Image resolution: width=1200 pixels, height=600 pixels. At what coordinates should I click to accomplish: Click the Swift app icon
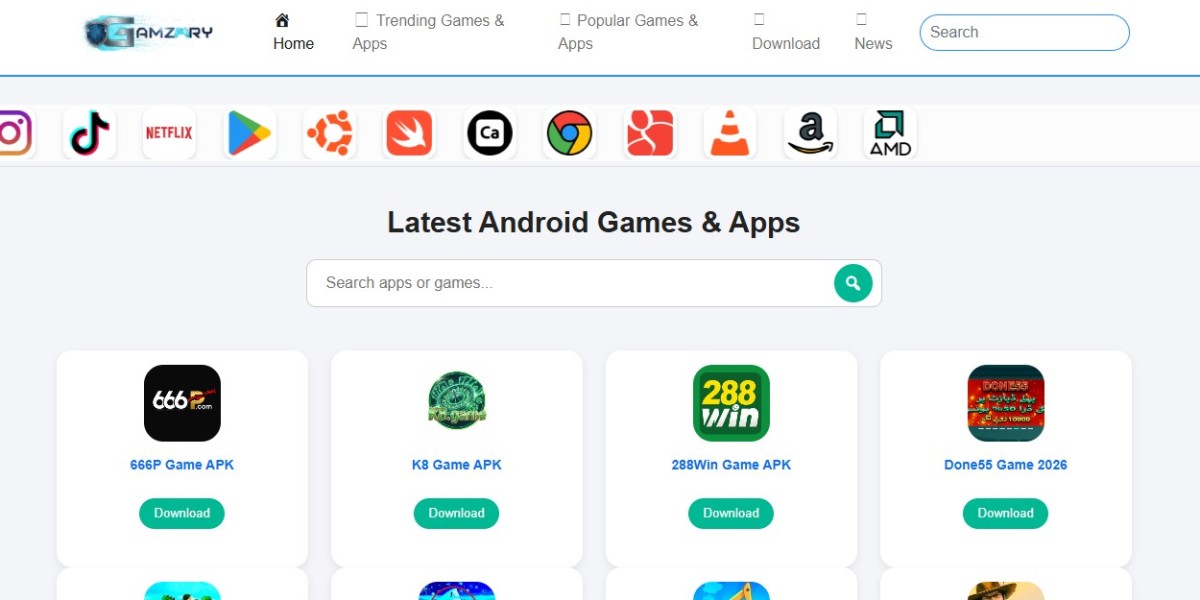[x=409, y=133]
